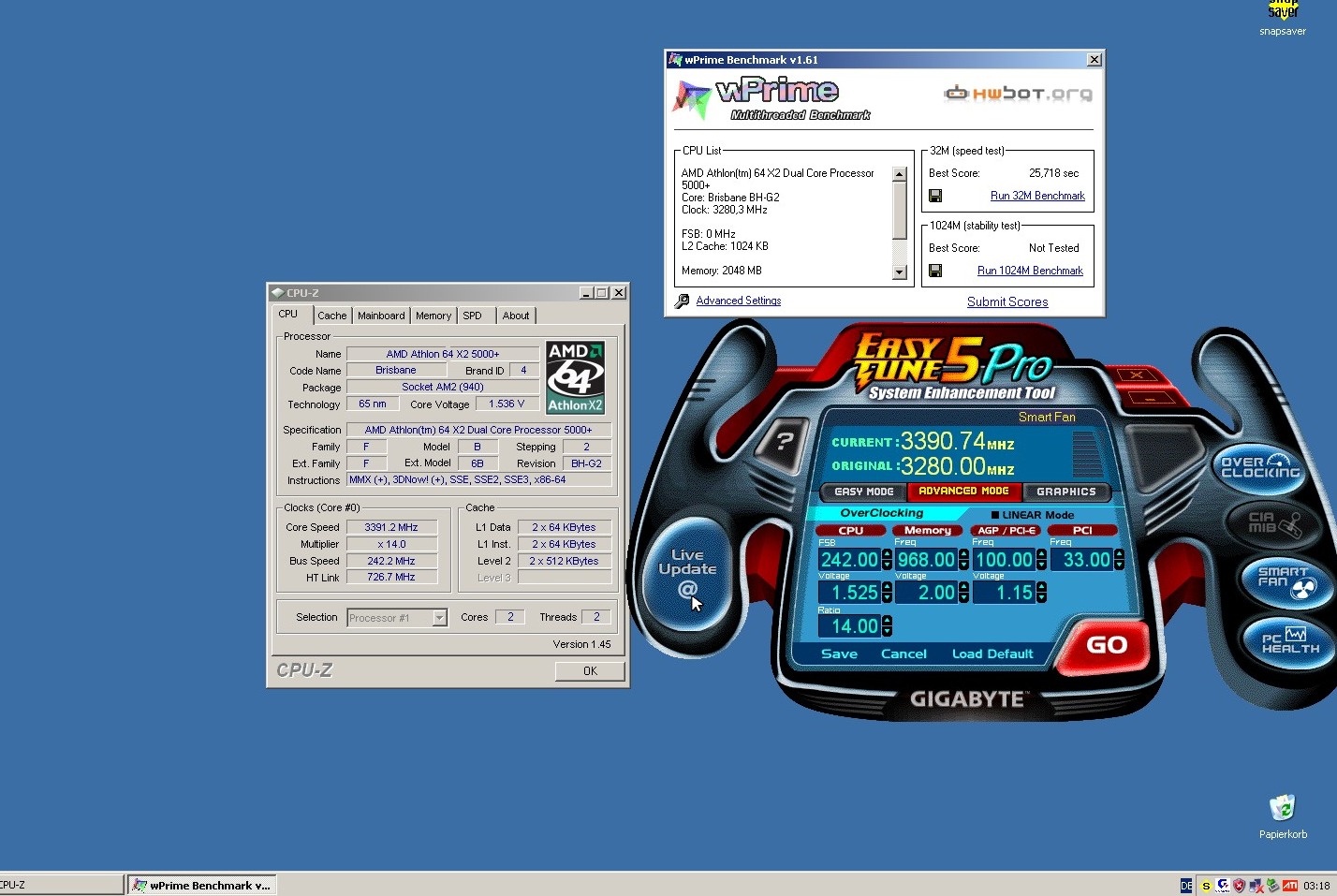Switch to the Mainboard tab in CPU-Z

[x=381, y=316]
